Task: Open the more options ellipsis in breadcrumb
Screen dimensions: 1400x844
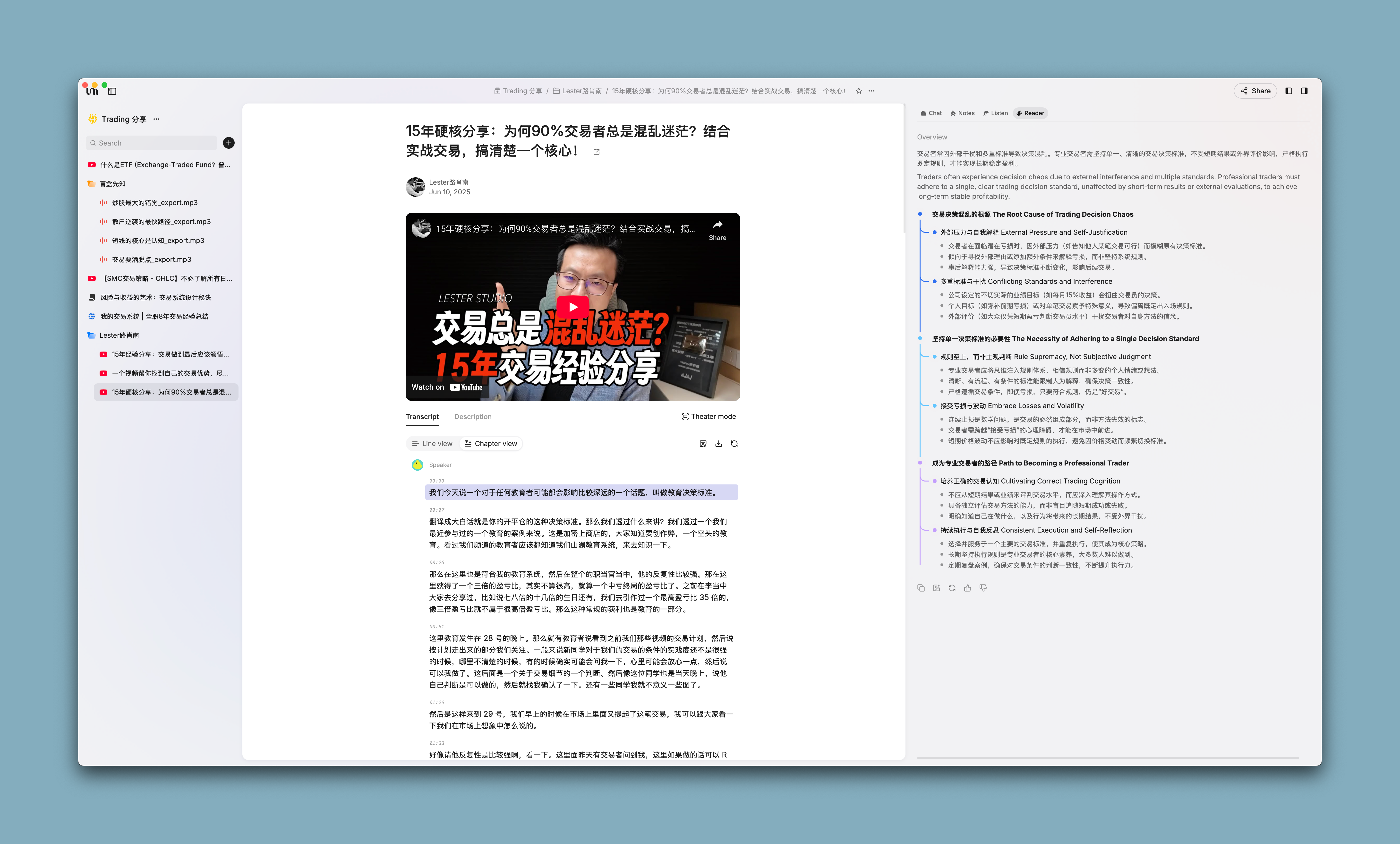Action: [871, 91]
